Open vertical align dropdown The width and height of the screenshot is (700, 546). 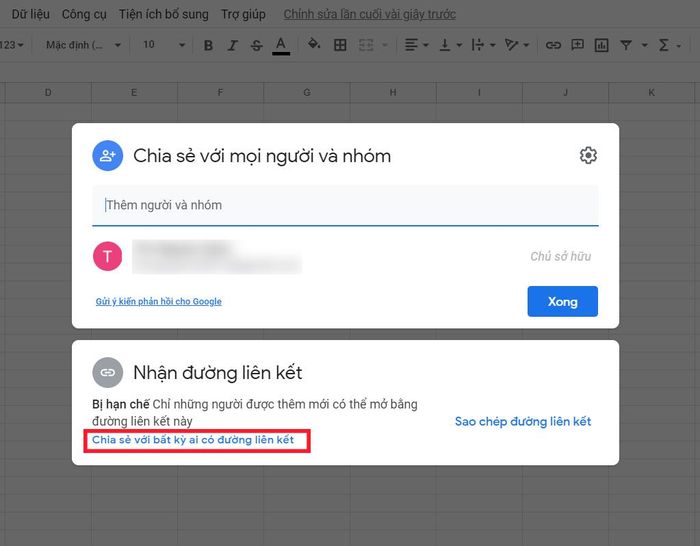[450, 45]
